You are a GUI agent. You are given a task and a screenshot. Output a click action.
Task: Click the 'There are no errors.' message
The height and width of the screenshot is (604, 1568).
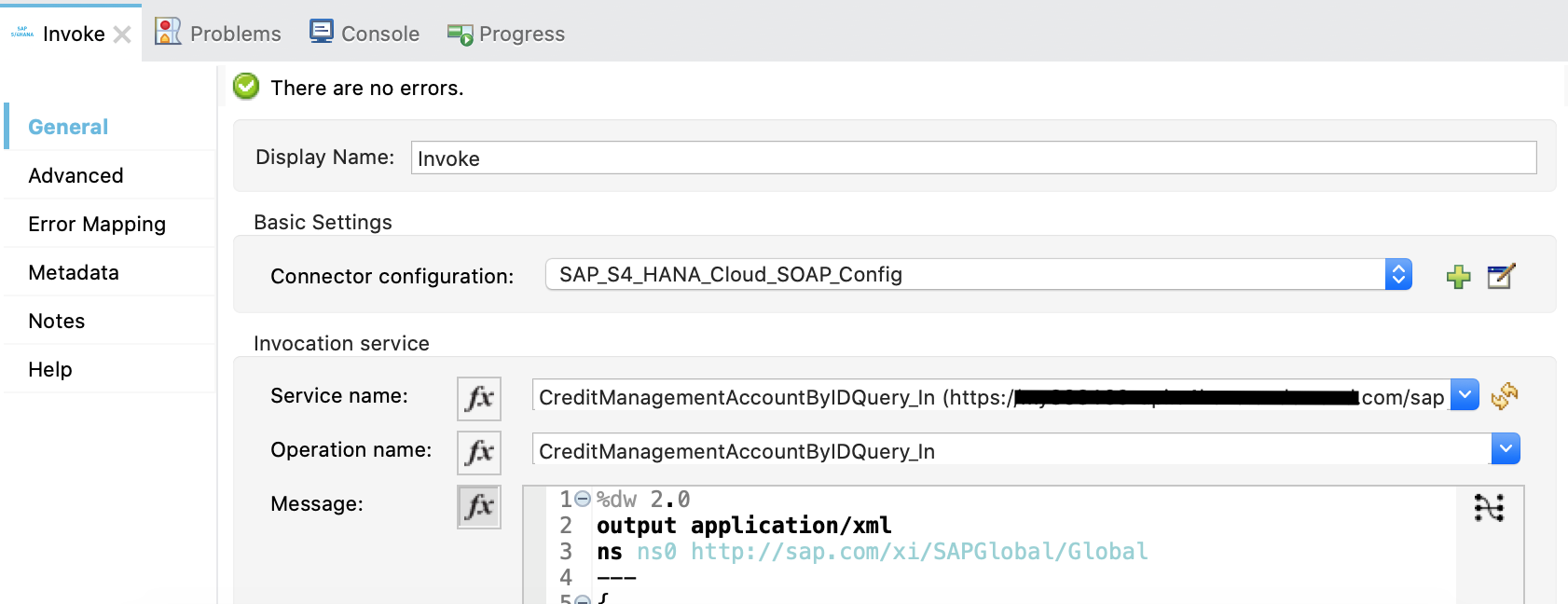click(x=367, y=88)
